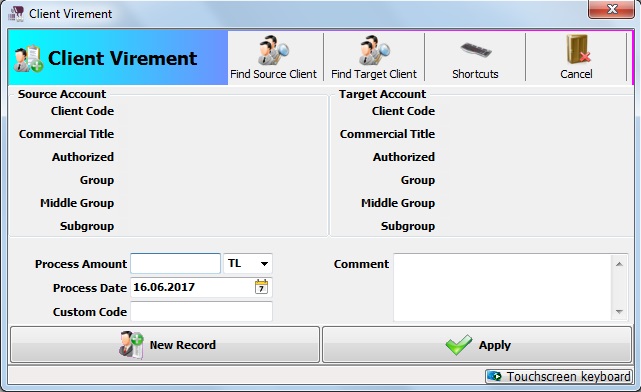641x392 pixels.
Task: Click Comment box scroll up arrow
Action: tap(619, 264)
